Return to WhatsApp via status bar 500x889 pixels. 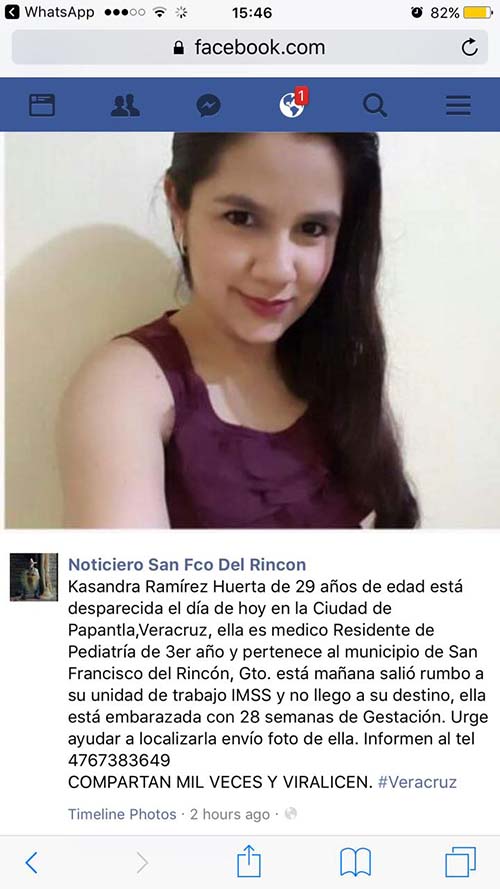pyautogui.click(x=49, y=12)
